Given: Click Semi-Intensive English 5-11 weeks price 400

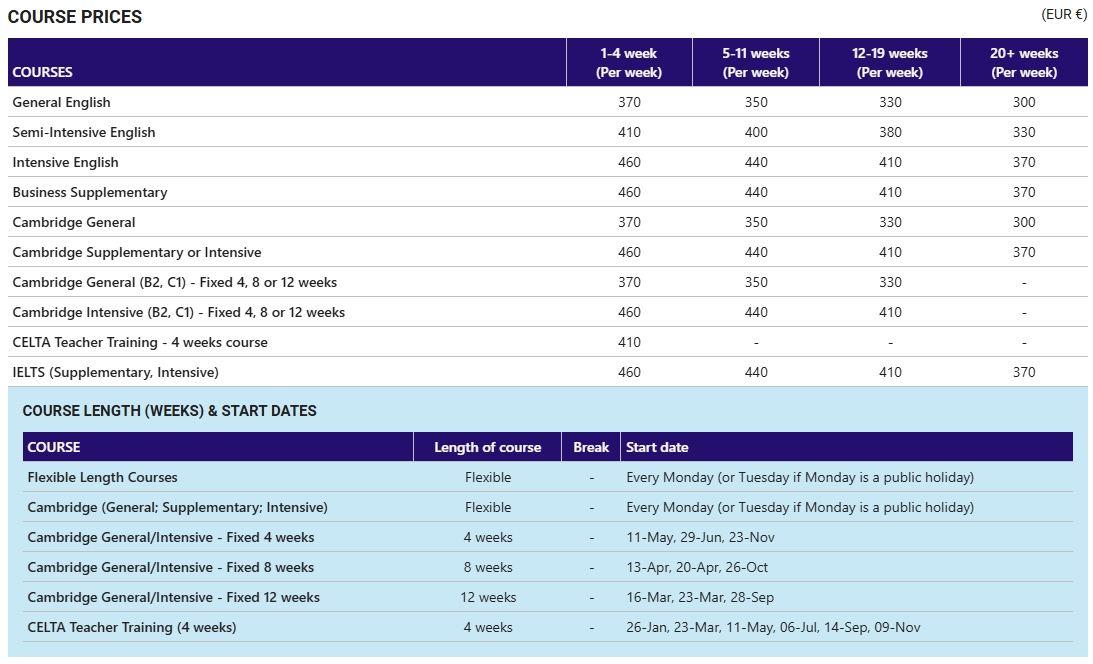Looking at the screenshot, I should (756, 132).
